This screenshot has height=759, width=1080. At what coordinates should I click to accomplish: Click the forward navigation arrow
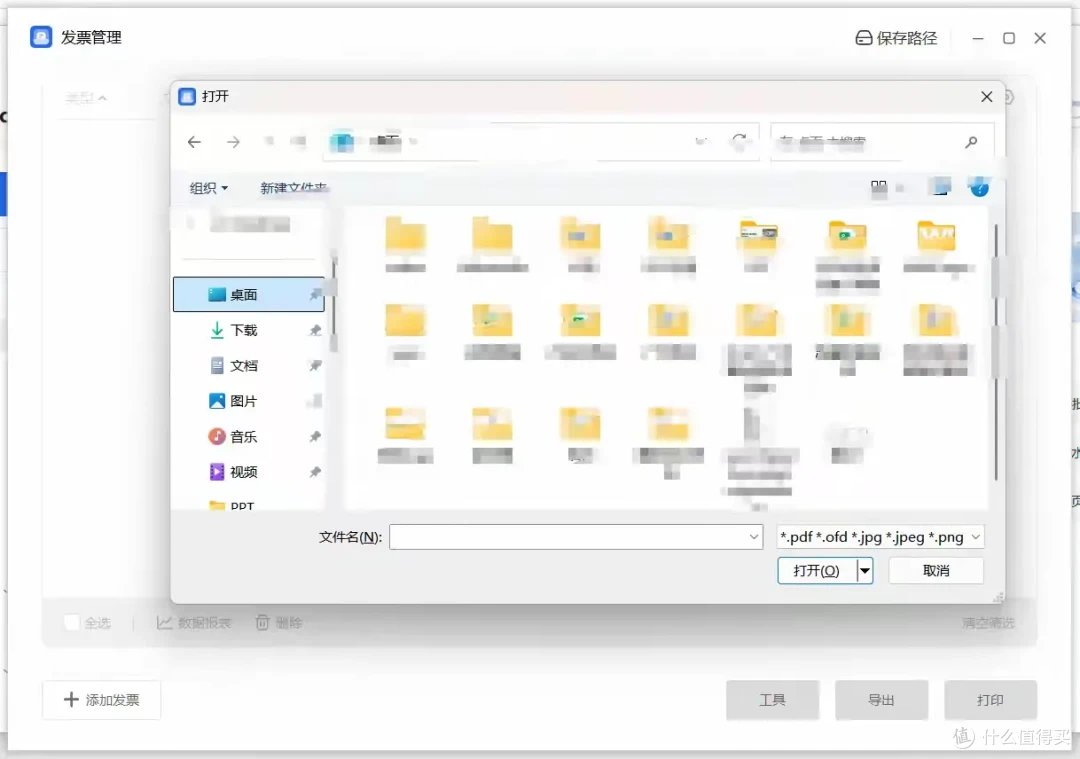pos(233,142)
